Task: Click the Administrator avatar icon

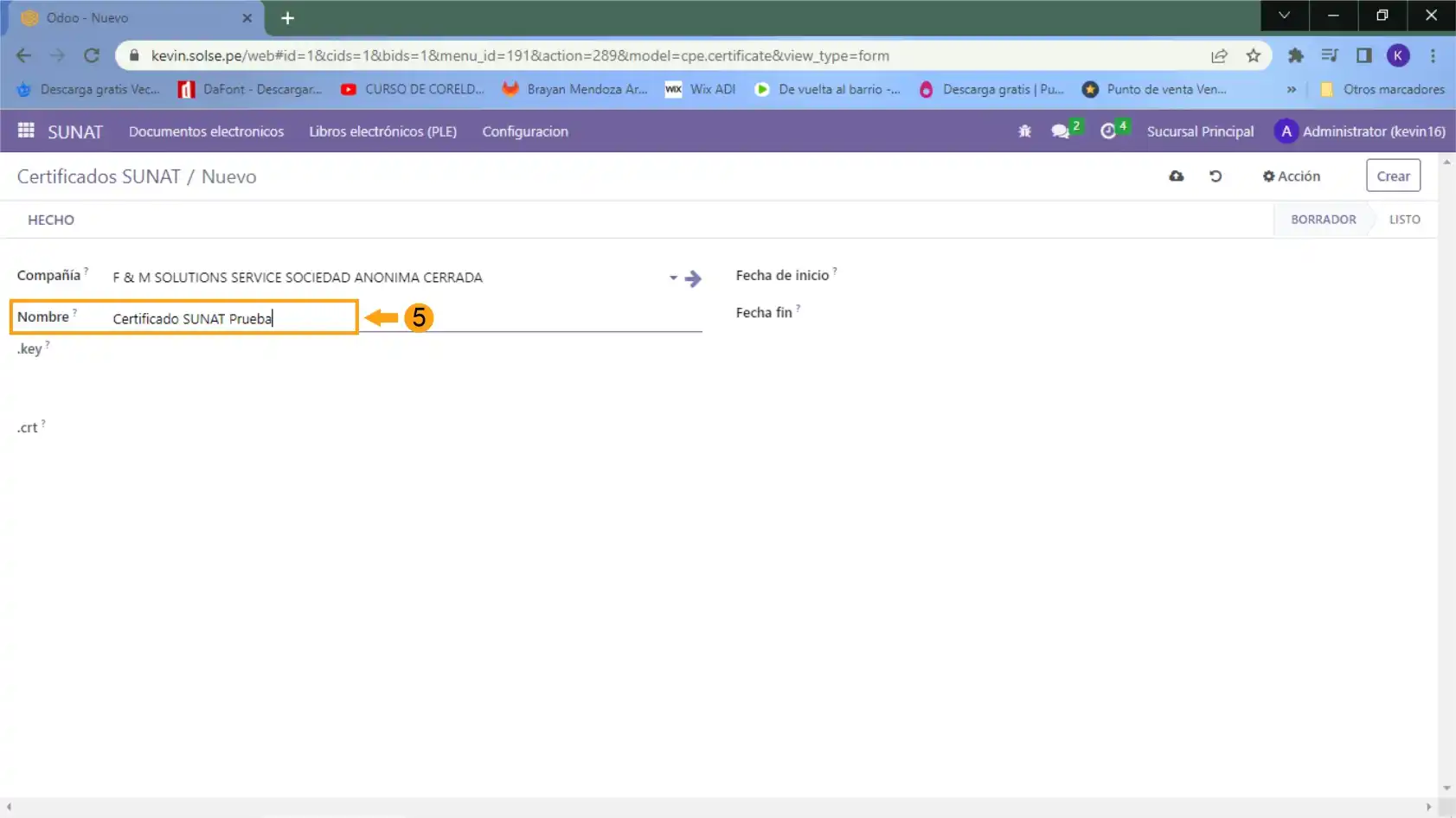Action: tap(1286, 131)
